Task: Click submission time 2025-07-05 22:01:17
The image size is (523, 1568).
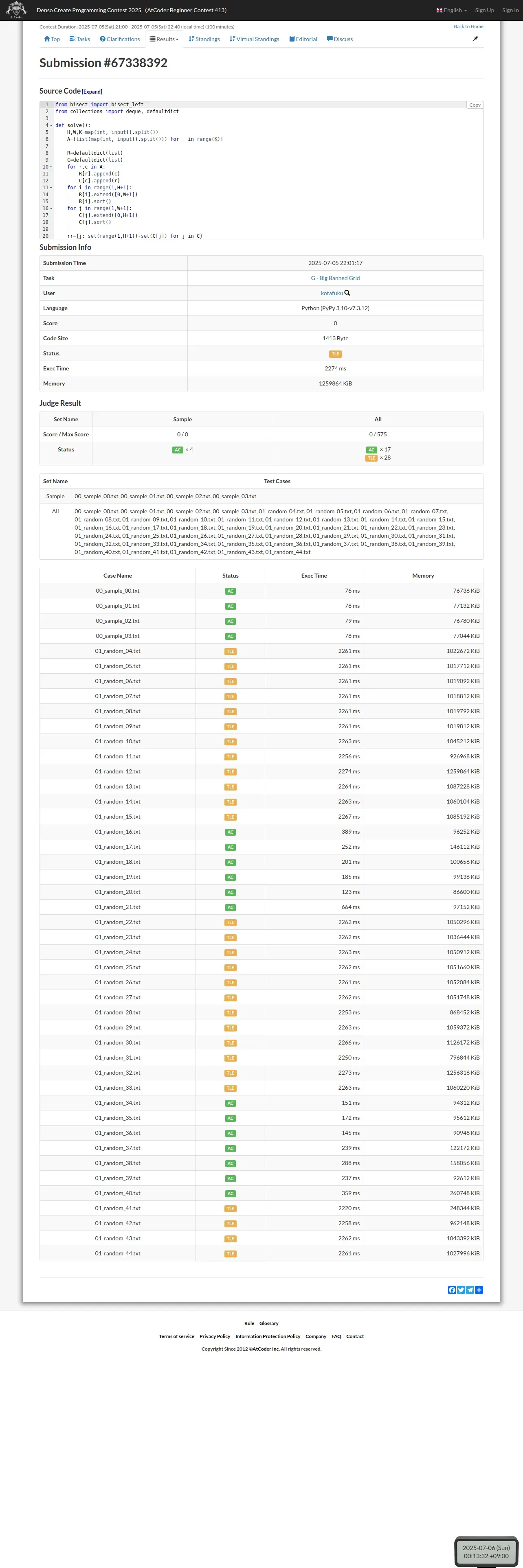Action: click(336, 263)
